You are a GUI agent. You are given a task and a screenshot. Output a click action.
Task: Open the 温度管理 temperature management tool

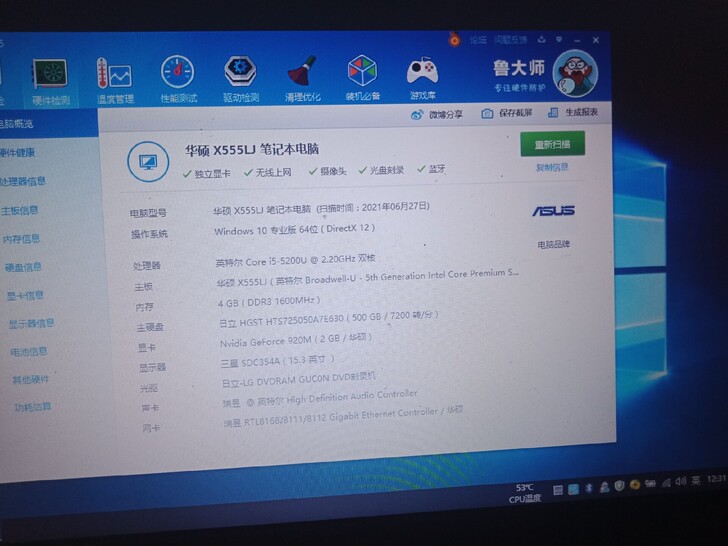pos(114,80)
